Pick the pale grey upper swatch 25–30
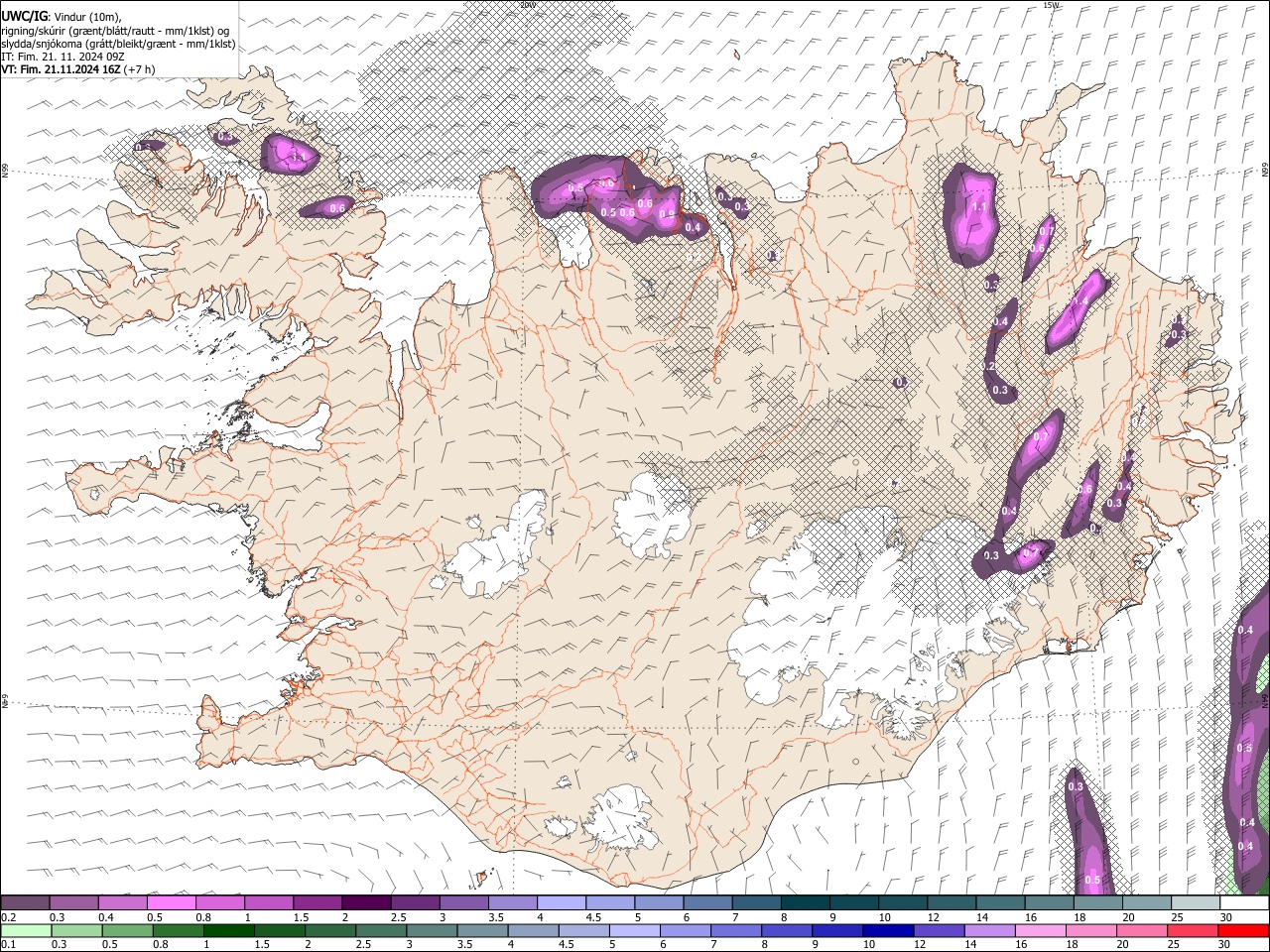This screenshot has width=1270, height=952. 1197,902
